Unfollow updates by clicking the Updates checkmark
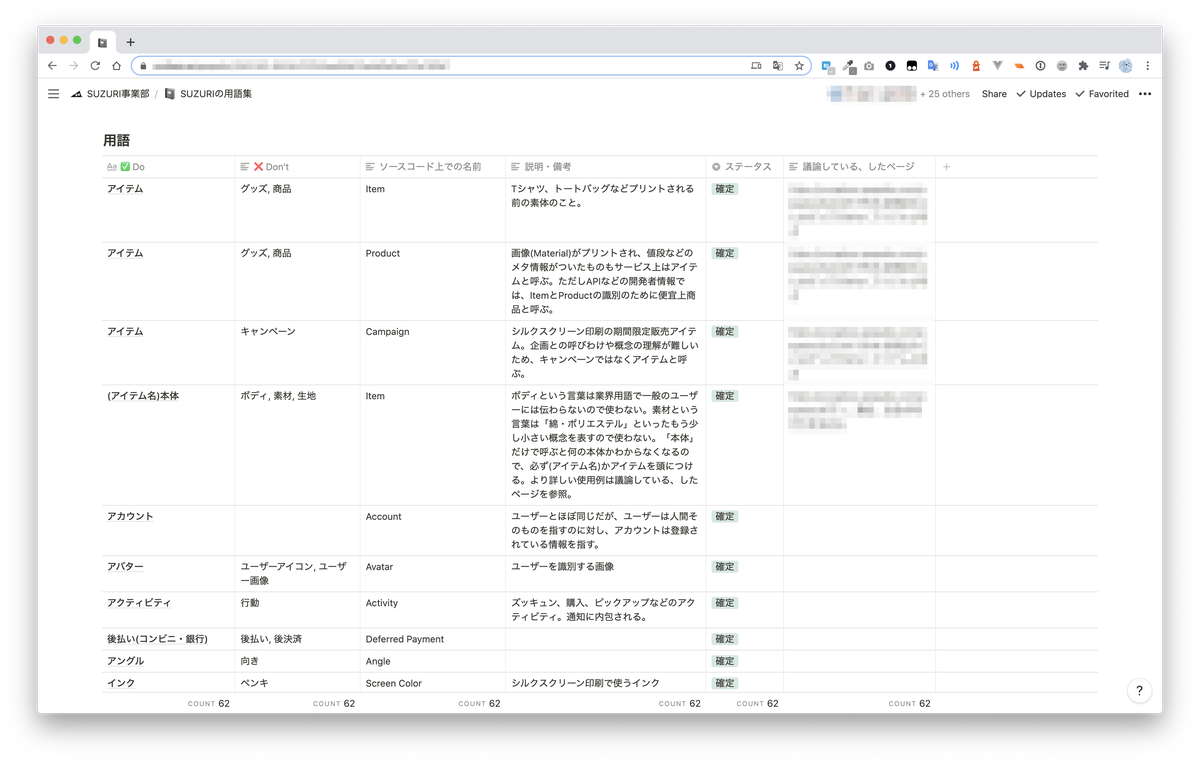 1019,93
